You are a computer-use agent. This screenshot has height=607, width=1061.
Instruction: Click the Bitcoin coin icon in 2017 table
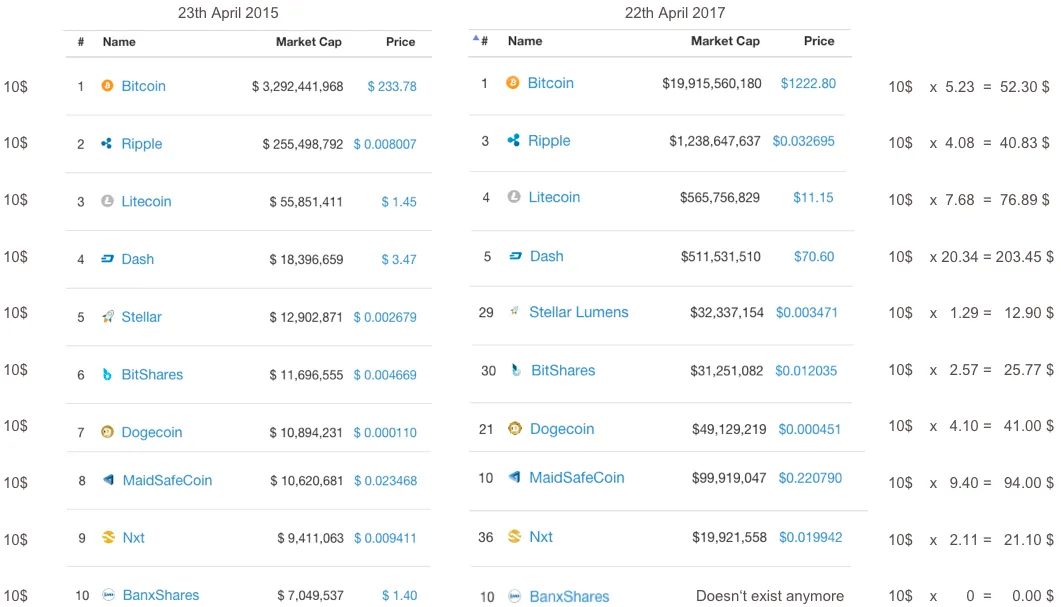513,83
